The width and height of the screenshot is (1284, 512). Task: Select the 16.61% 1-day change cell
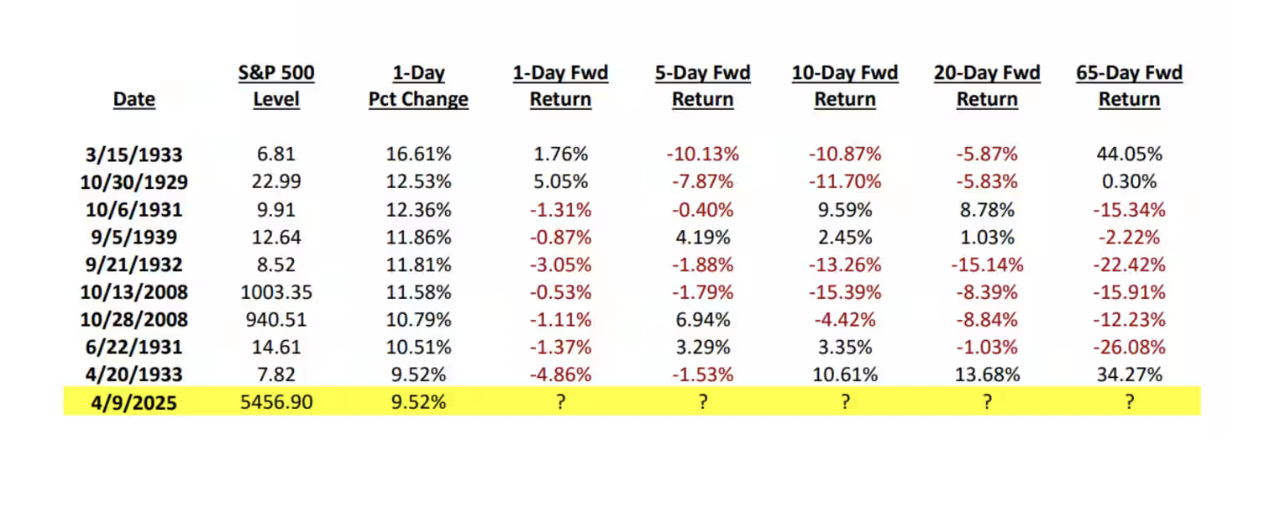pyautogui.click(x=418, y=154)
